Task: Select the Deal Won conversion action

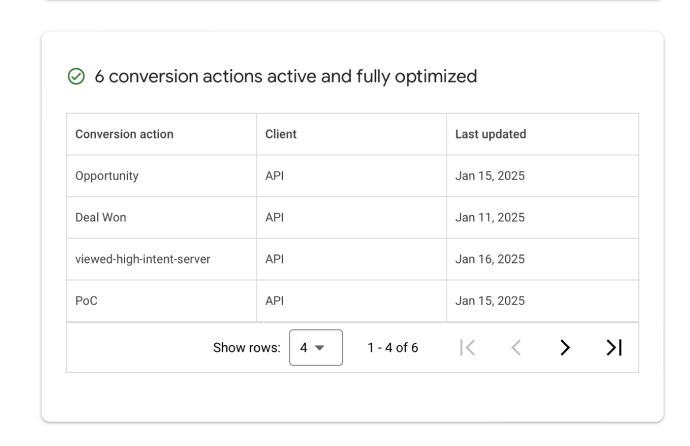Action: click(x=101, y=217)
